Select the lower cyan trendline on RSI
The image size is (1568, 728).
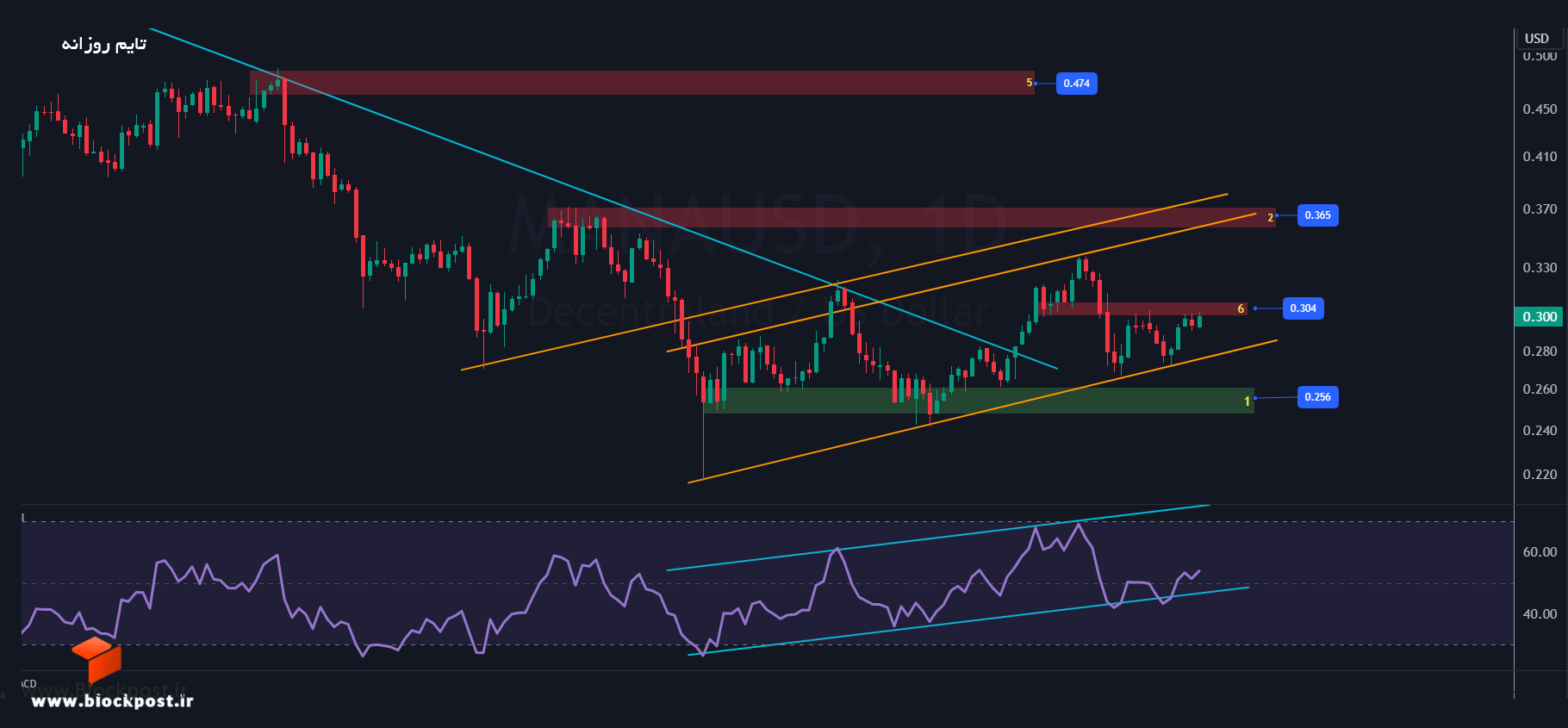[x=968, y=621]
